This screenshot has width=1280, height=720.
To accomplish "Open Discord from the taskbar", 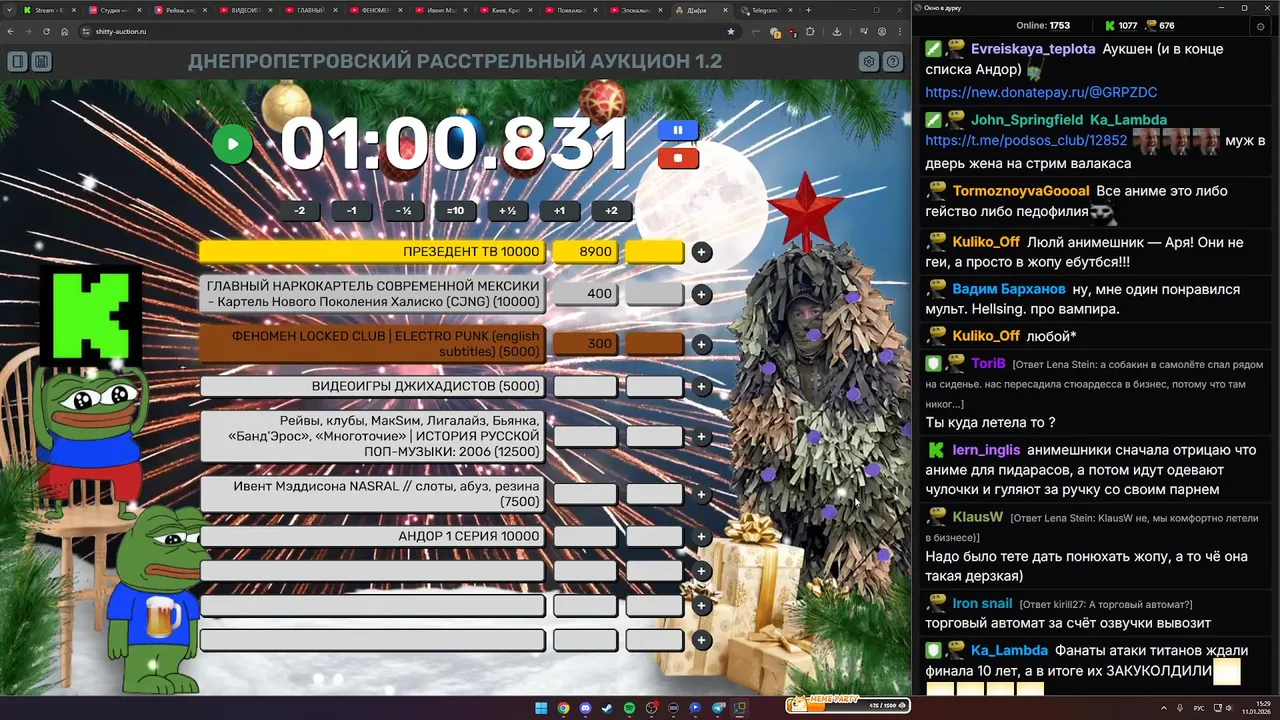I will click(585, 708).
